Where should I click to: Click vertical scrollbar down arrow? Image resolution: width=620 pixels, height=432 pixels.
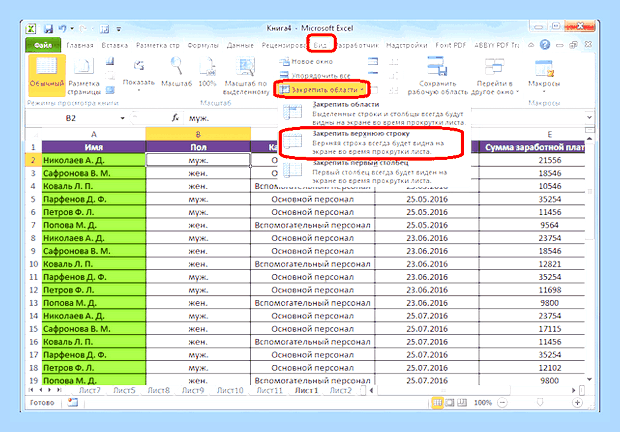(x=589, y=380)
